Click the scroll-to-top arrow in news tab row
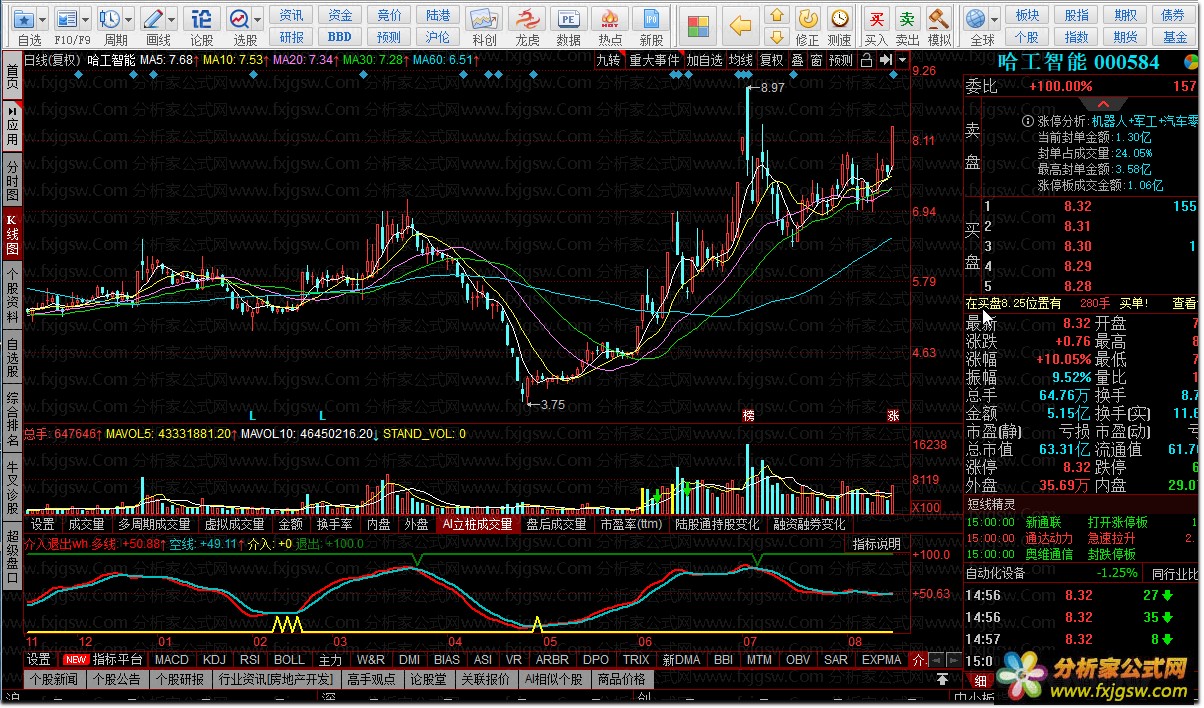The width and height of the screenshot is (1204, 708). pos(942,679)
